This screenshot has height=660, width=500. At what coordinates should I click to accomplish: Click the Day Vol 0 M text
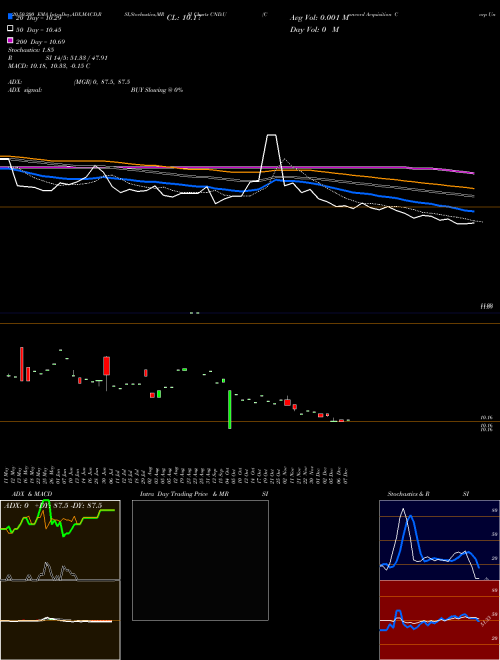coord(315,29)
